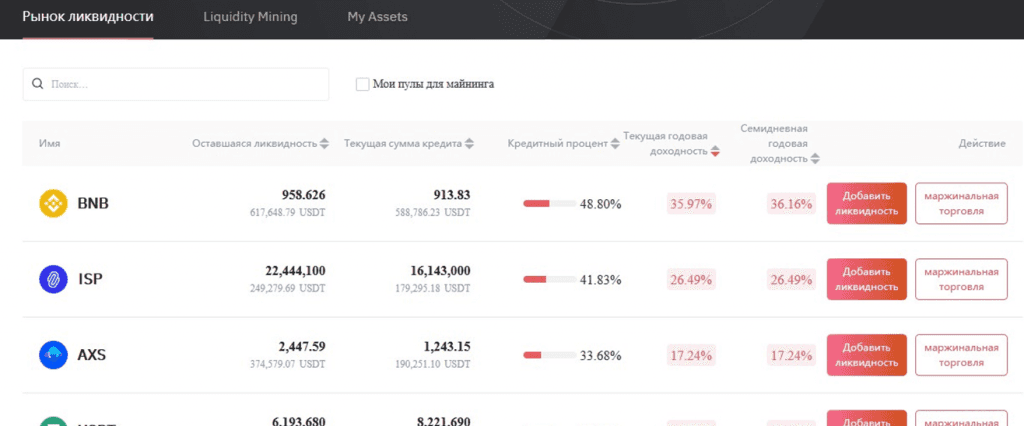Sort by Текущая сумма кредита arrows

(470, 144)
